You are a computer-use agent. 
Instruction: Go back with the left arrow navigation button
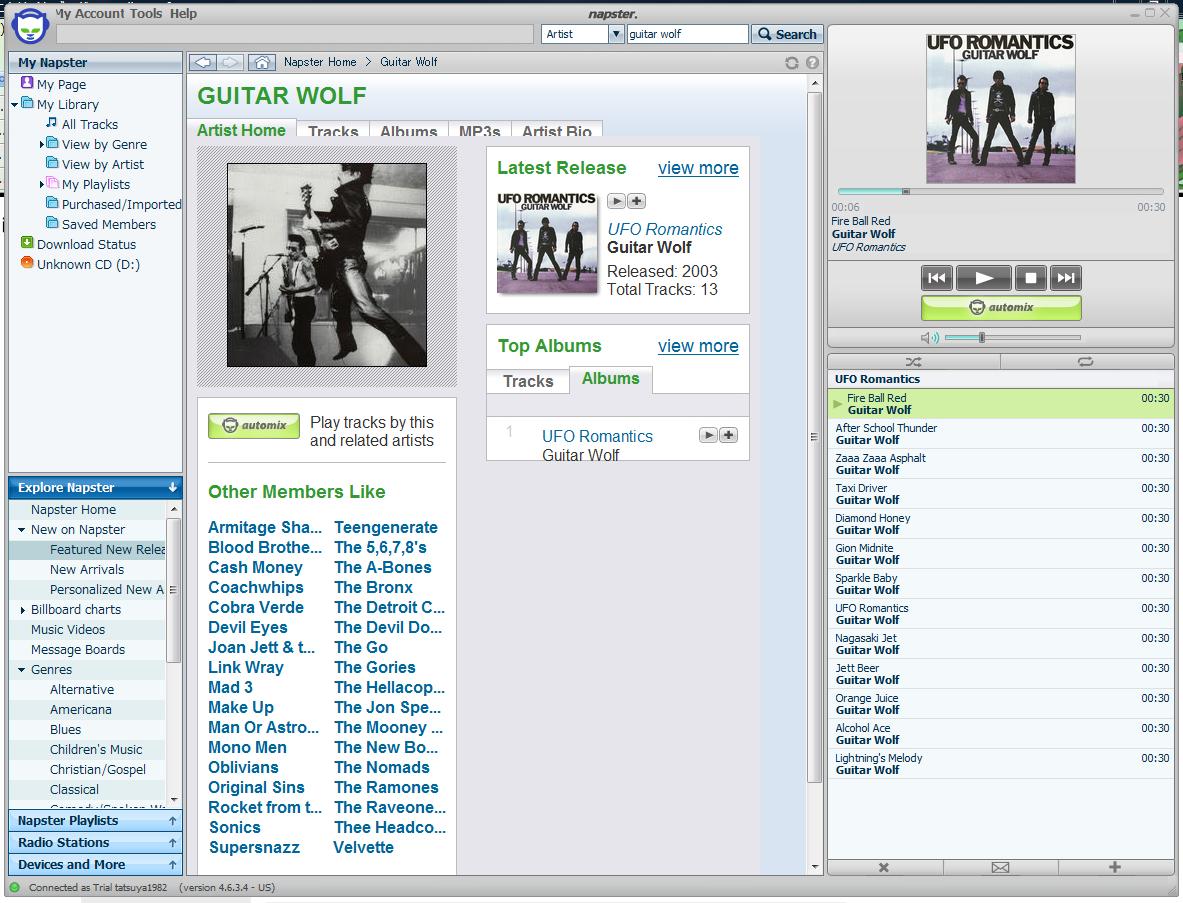[x=203, y=62]
